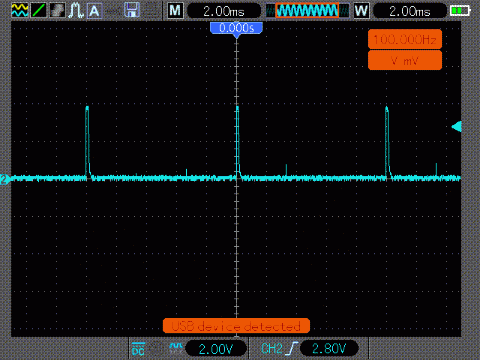The height and width of the screenshot is (360, 480).
Task: Click the floppy disk save icon
Action: (132, 10)
